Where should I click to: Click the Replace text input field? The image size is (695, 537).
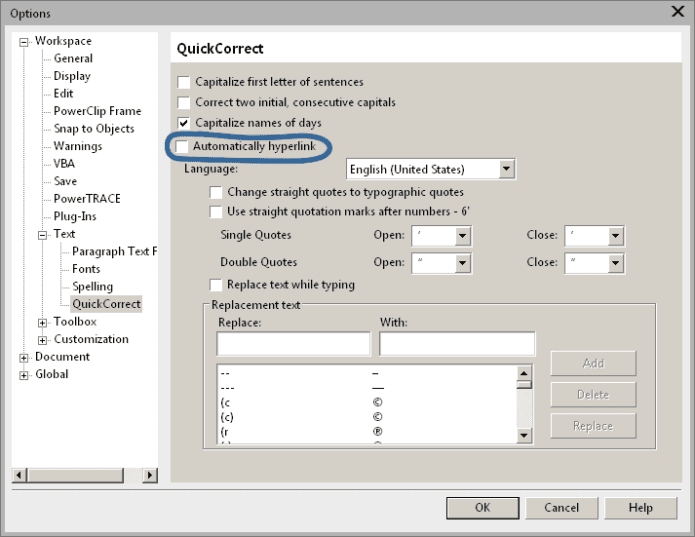[292, 344]
